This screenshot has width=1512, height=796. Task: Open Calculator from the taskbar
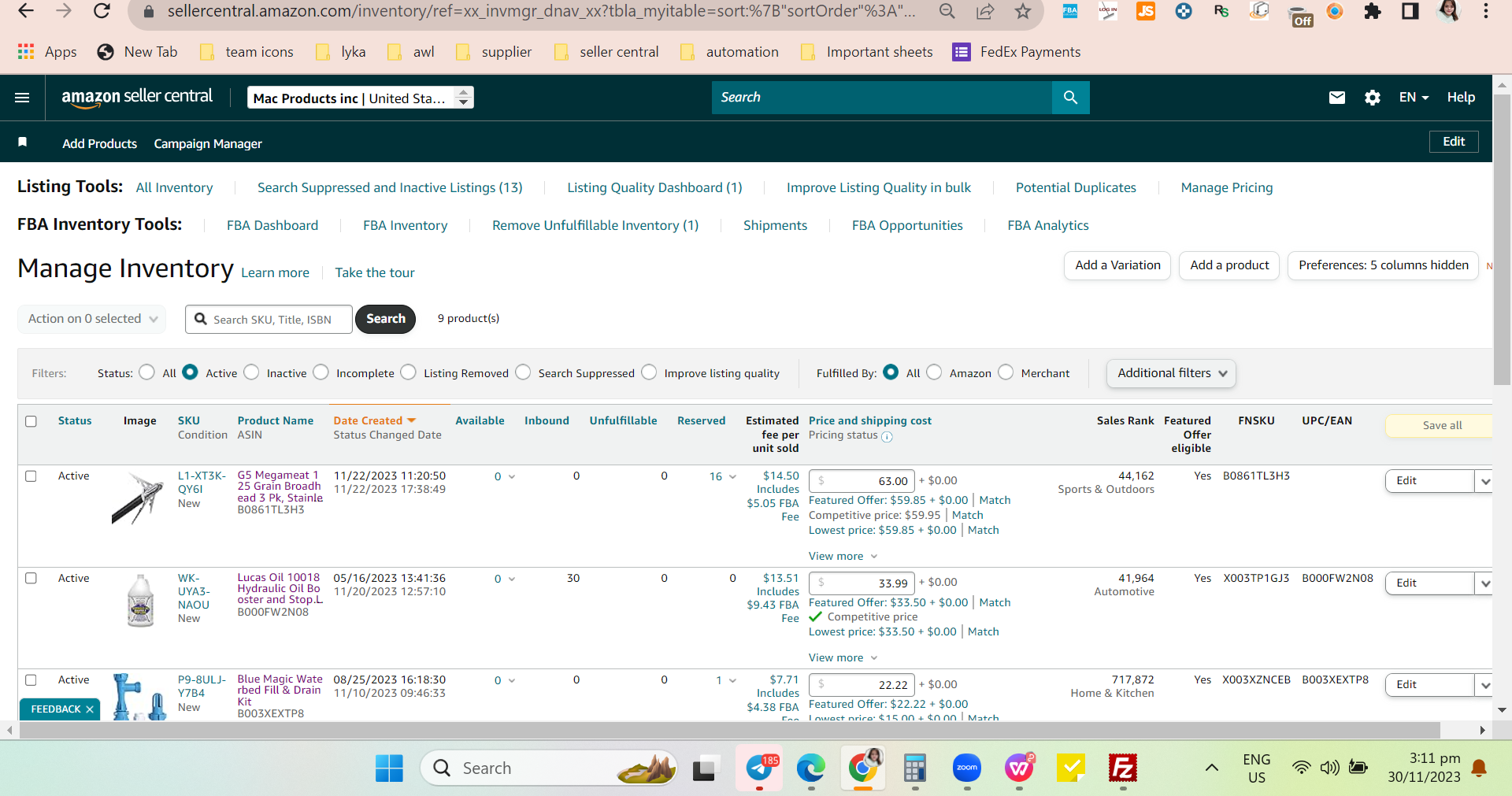pos(914,768)
